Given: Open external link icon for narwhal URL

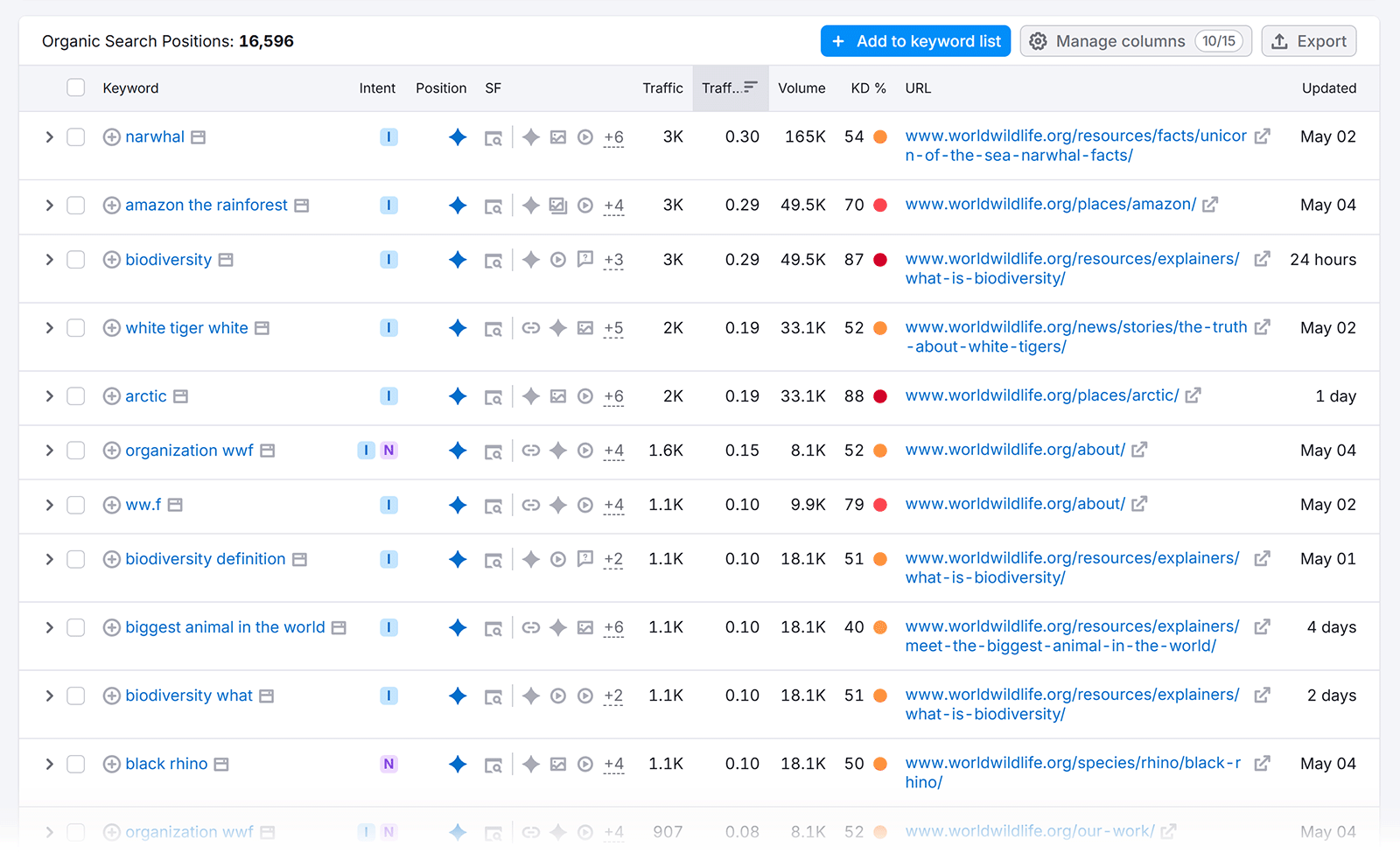Looking at the screenshot, I should (1262, 136).
